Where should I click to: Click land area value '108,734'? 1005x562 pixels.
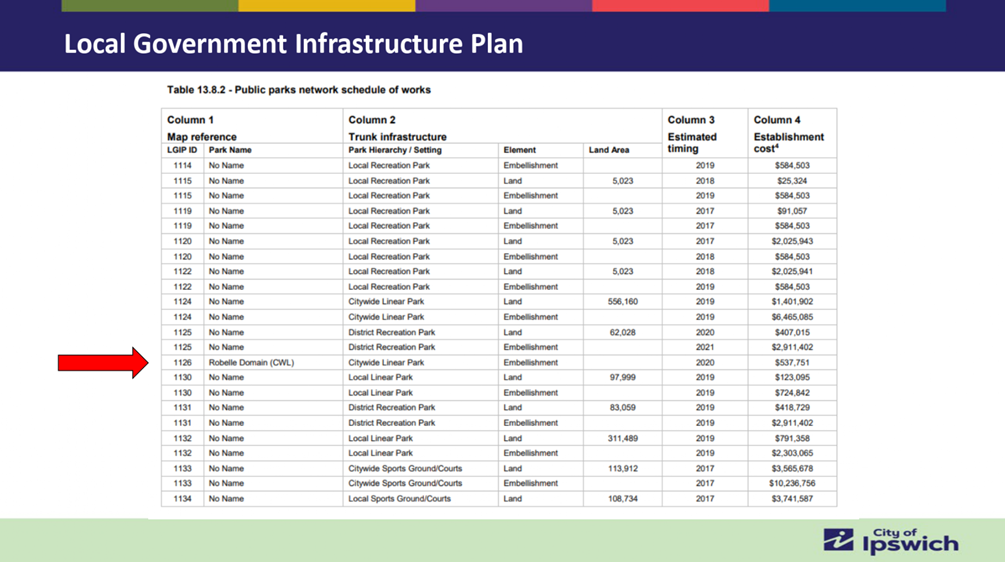623,499
